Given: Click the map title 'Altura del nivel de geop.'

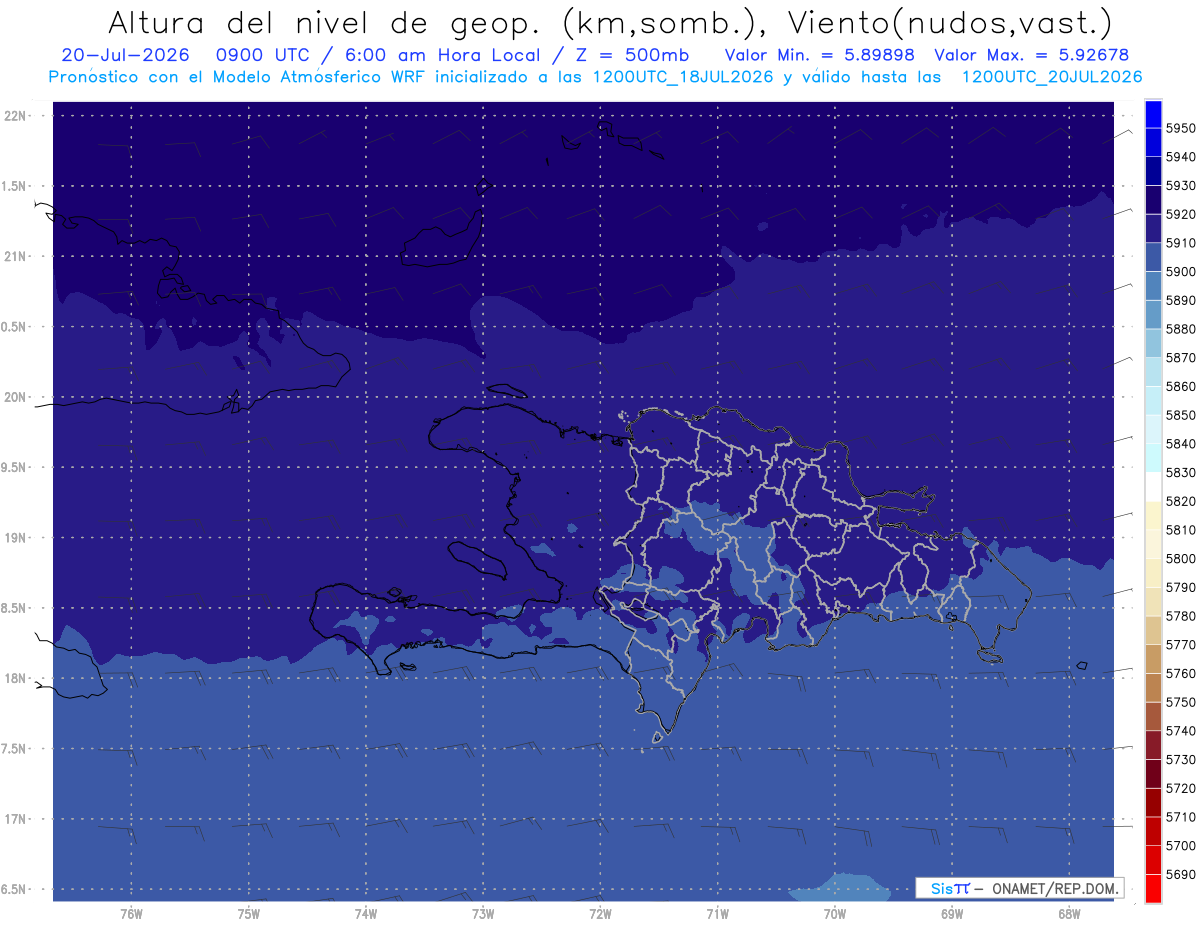Looking at the screenshot, I should coord(324,22).
